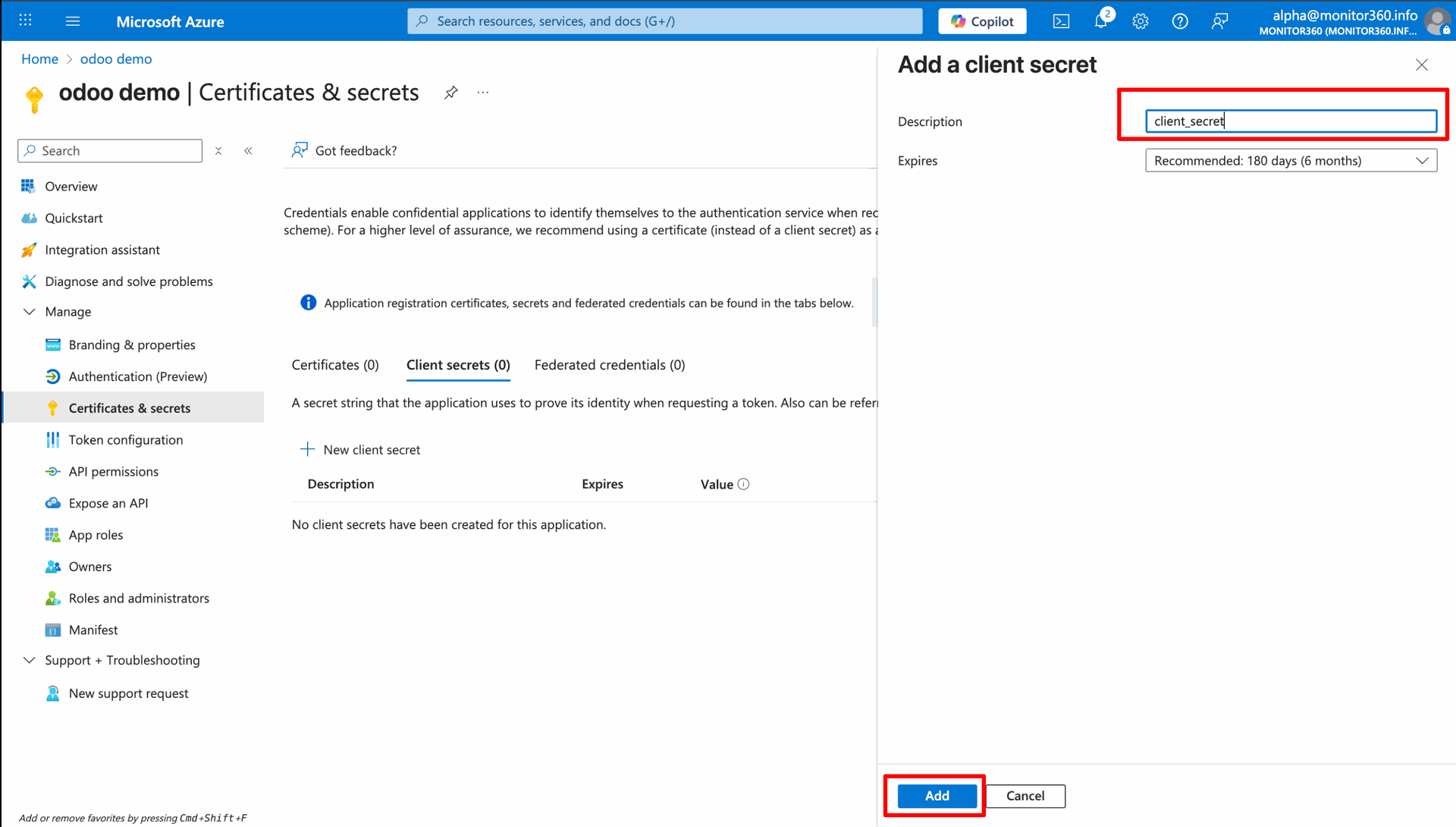Click the help question mark icon
The image size is (1456, 827).
pos(1180,21)
